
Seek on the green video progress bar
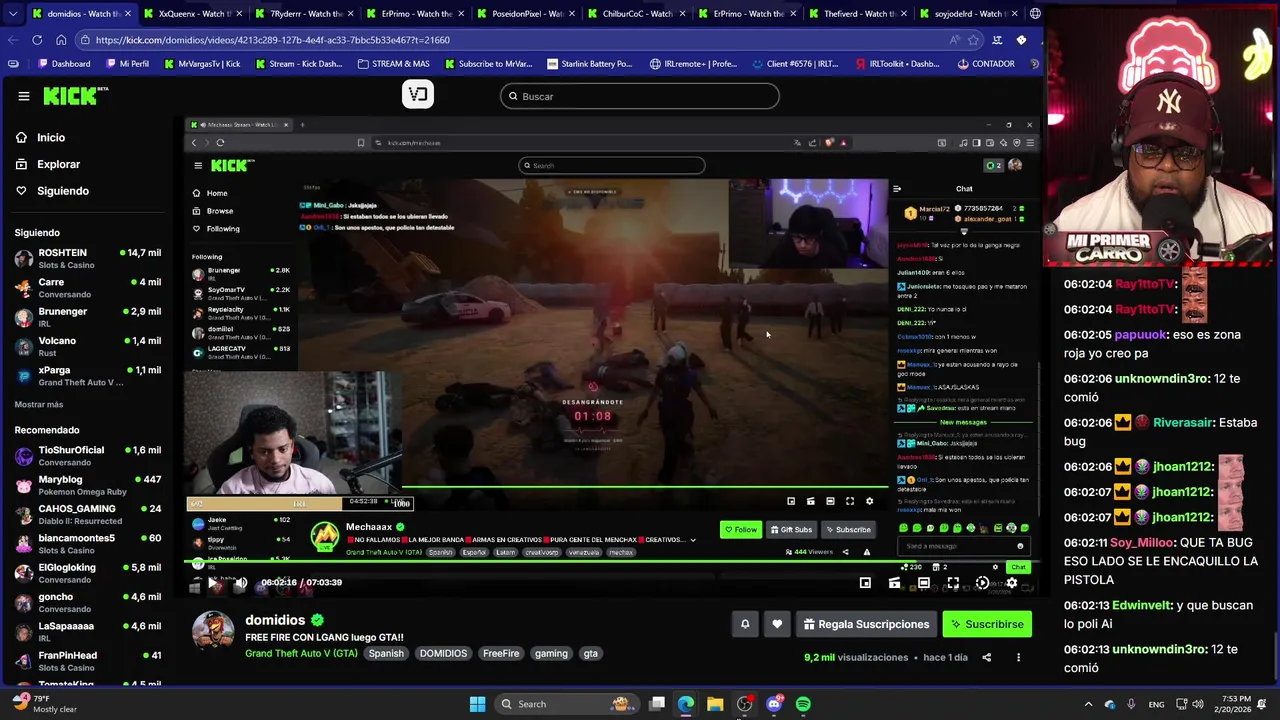click(x=610, y=562)
